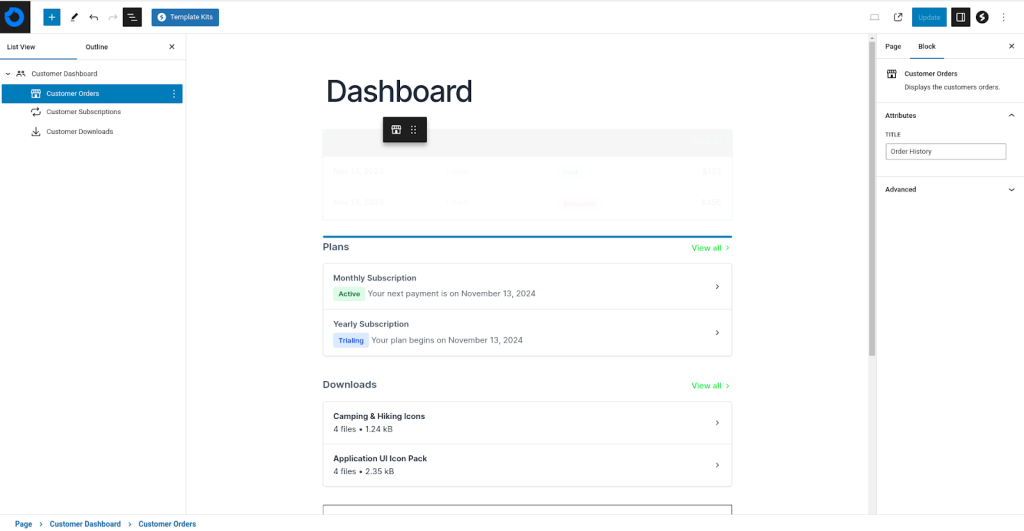1024x531 pixels.
Task: Select Customer Subscriptions in List View
Action: click(x=83, y=112)
